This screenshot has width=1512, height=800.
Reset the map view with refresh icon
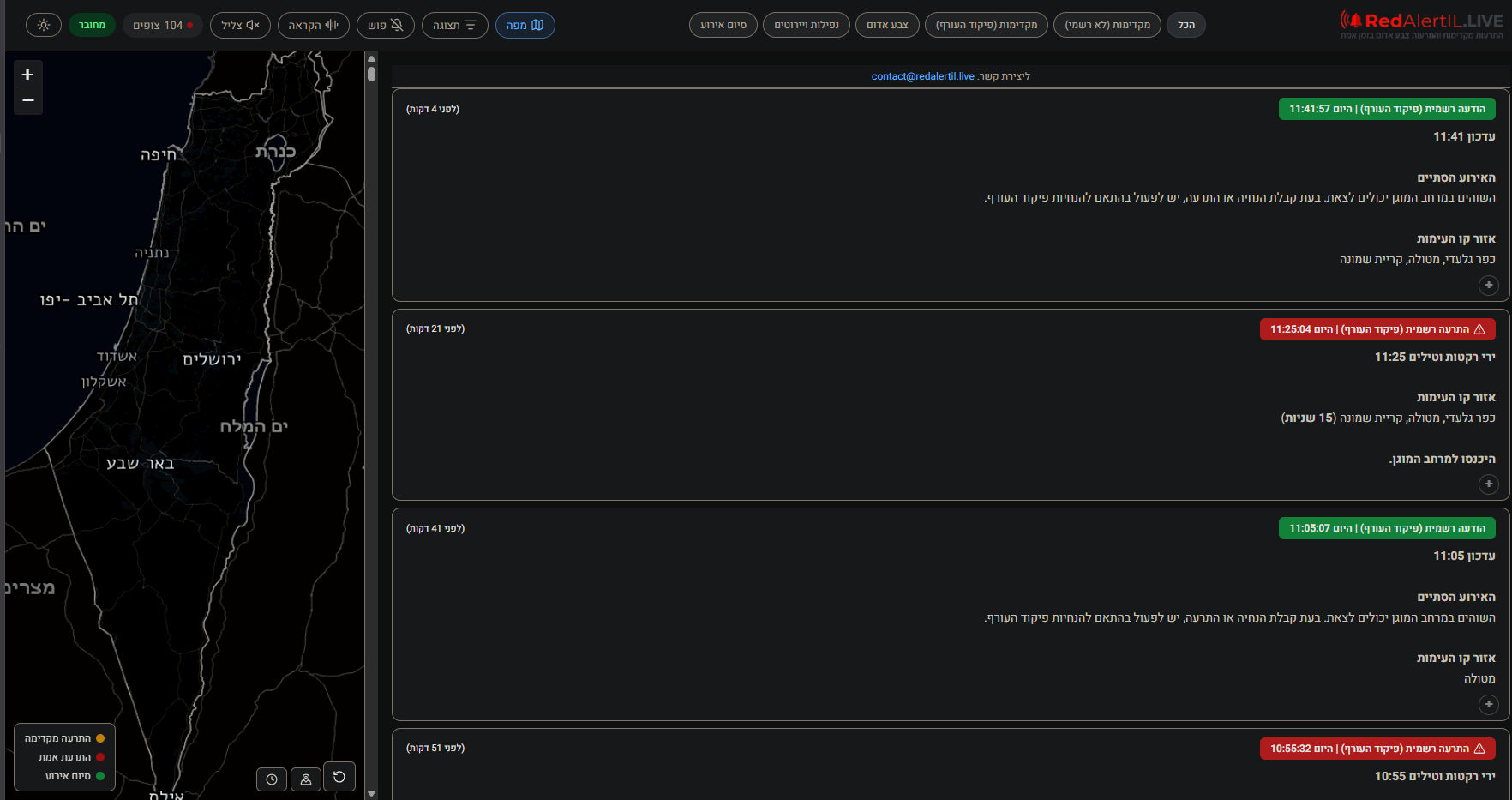pos(339,777)
